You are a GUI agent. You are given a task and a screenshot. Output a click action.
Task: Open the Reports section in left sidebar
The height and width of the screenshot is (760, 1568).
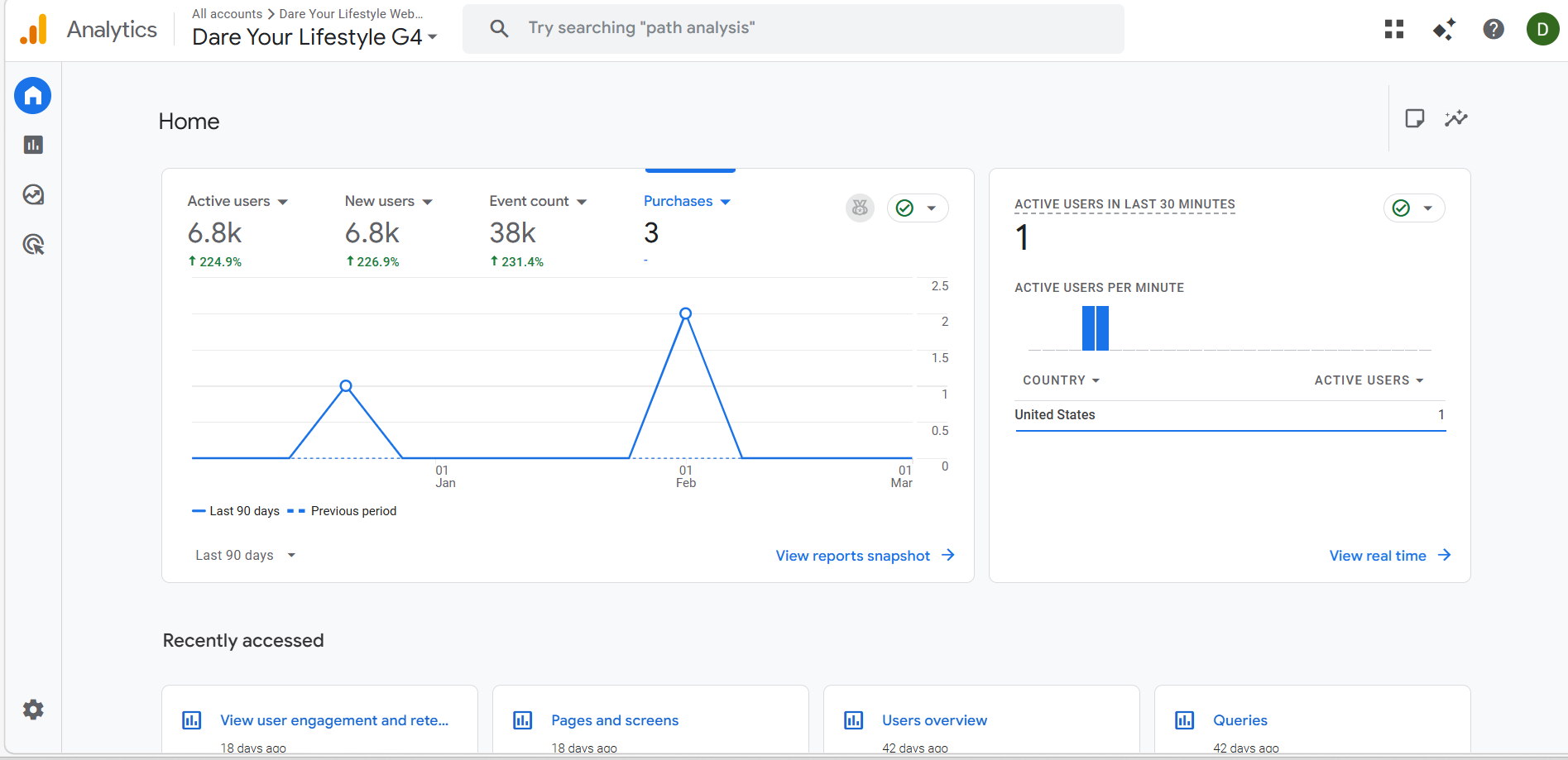(x=32, y=145)
